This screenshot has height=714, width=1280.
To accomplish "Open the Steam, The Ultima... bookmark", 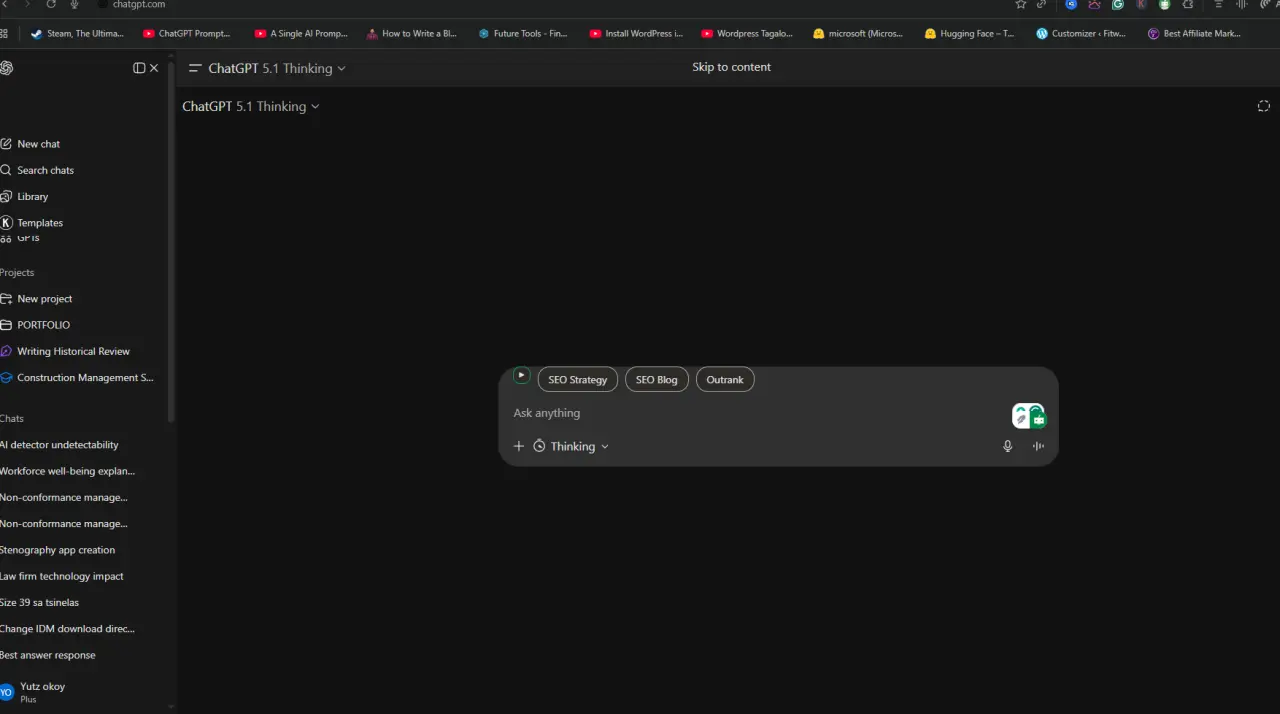I will (x=77, y=33).
